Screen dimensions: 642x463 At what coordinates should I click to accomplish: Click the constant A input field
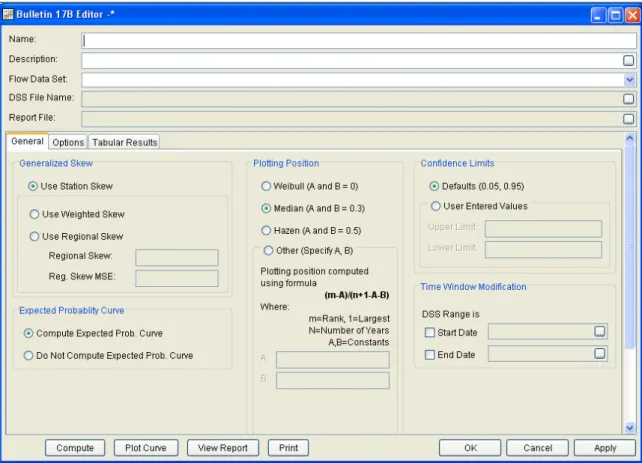tap(333, 360)
